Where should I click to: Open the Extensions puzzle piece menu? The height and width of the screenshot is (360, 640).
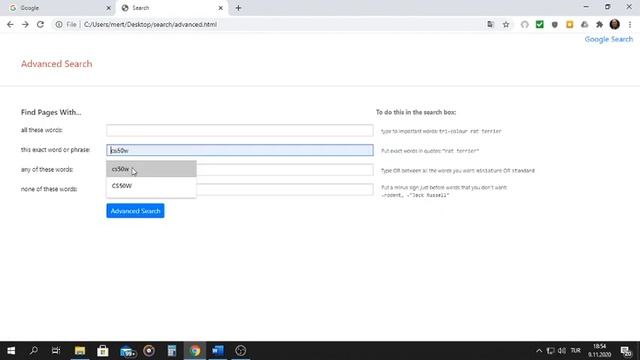599,24
